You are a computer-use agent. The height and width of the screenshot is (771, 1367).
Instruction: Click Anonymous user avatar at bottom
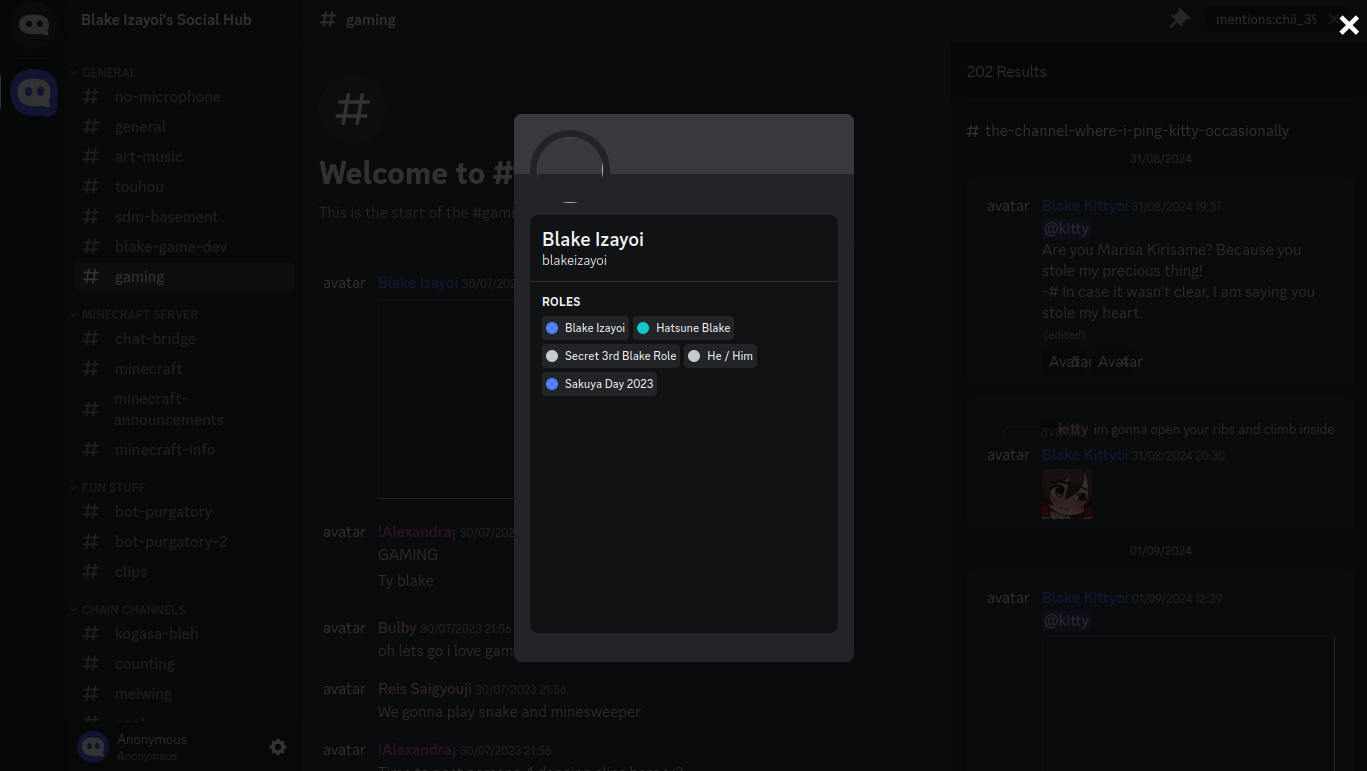click(x=93, y=747)
